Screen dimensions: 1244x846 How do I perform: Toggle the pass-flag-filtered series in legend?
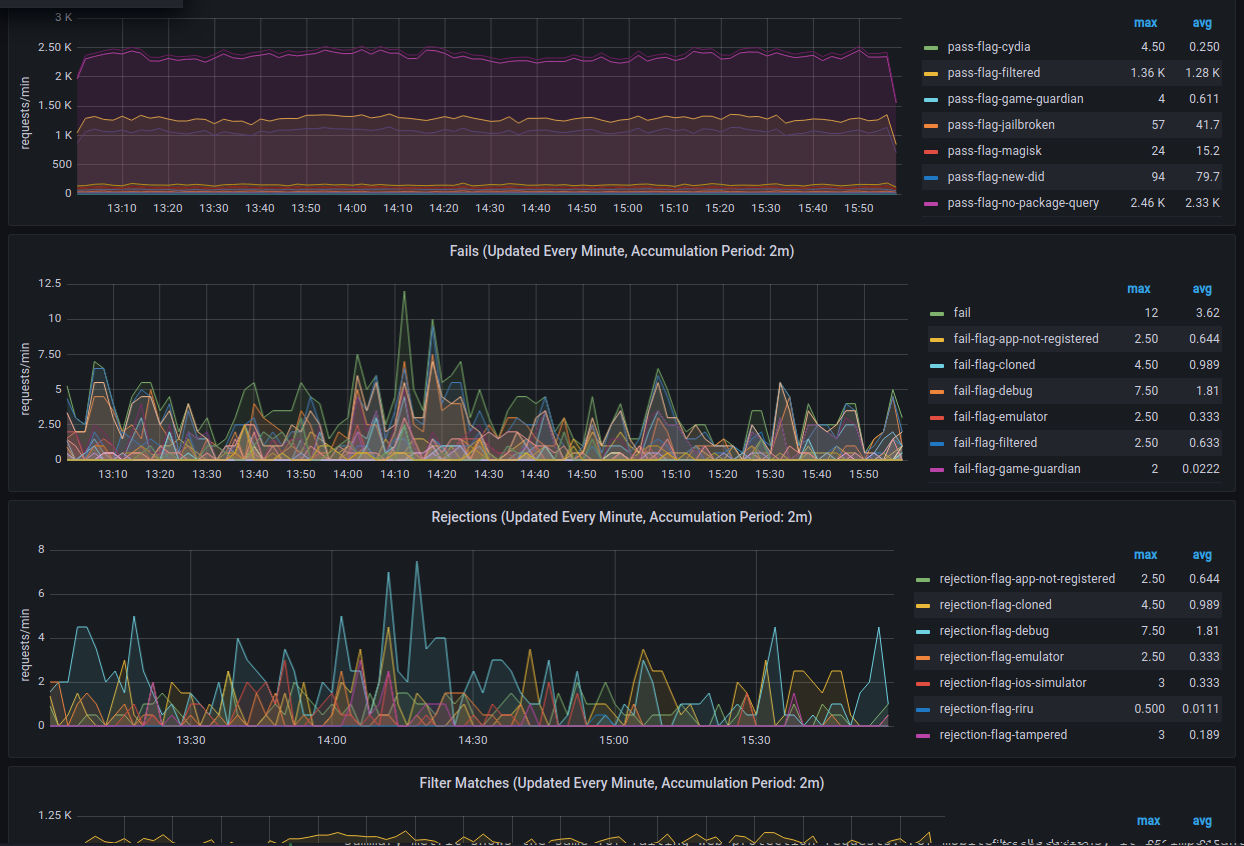[x=993, y=73]
